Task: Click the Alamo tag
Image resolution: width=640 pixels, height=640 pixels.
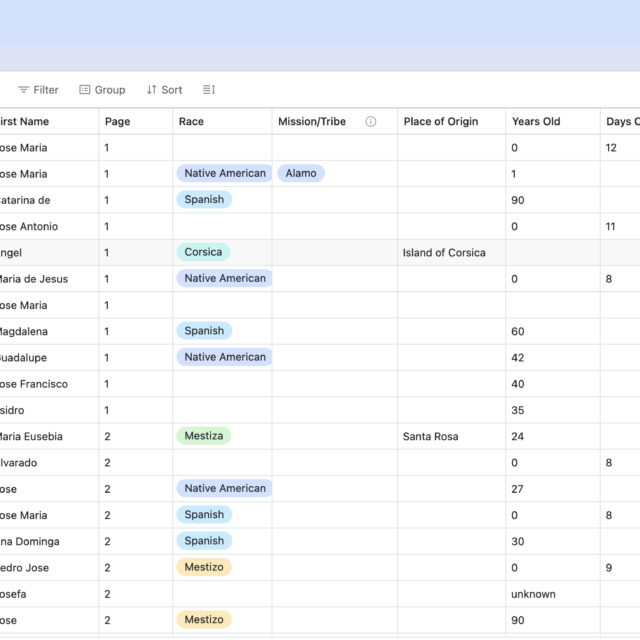Action: (x=301, y=173)
